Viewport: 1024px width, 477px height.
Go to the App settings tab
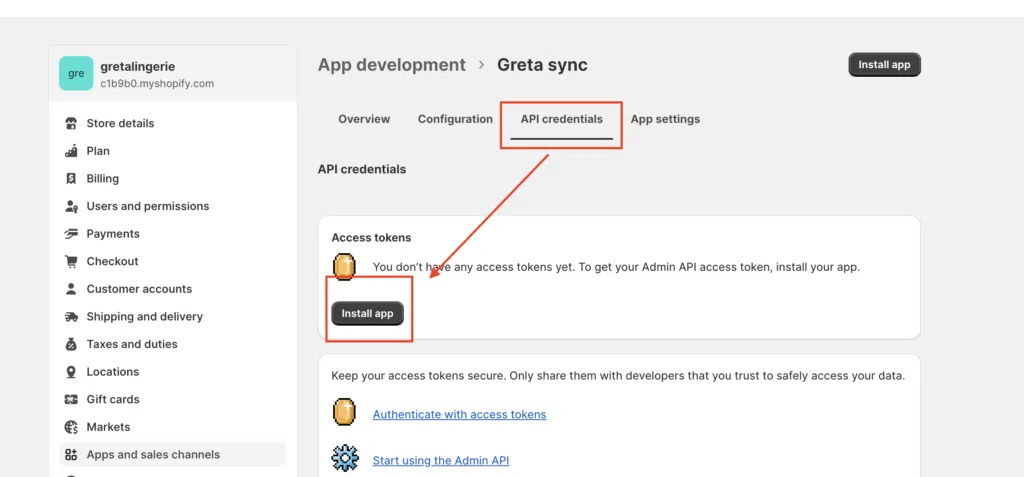pyautogui.click(x=665, y=119)
